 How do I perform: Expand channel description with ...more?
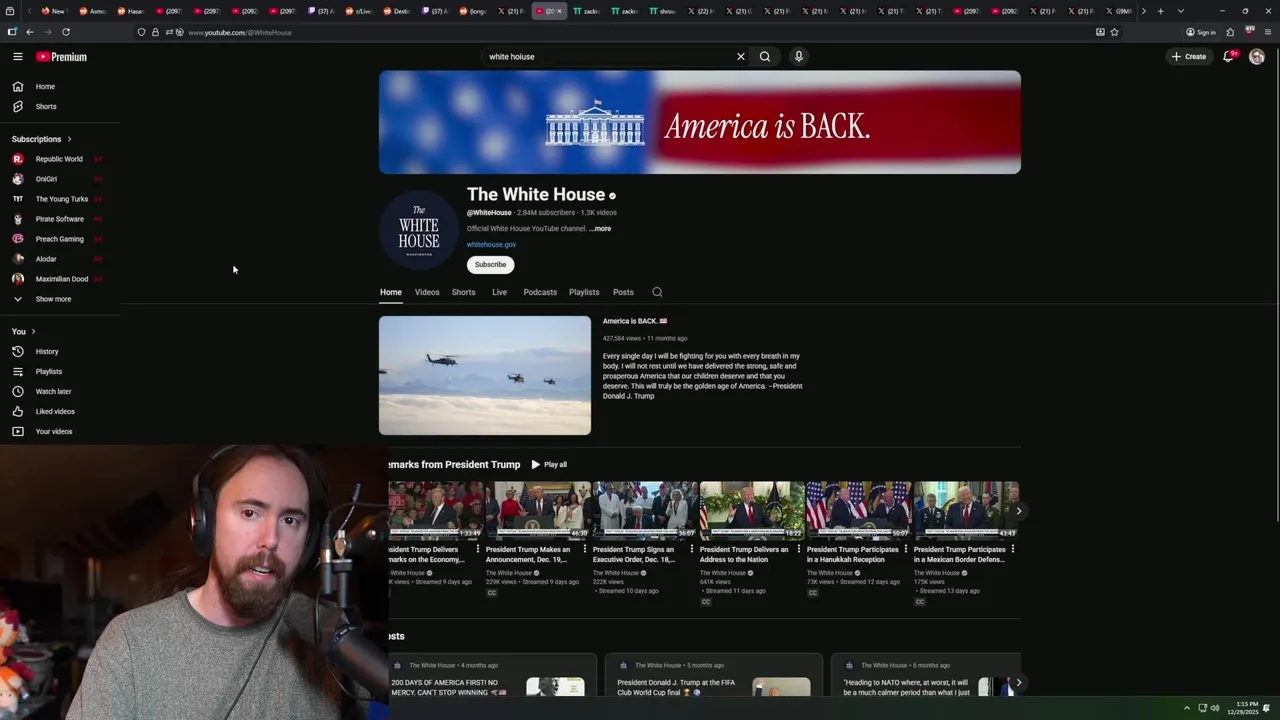pyautogui.click(x=600, y=229)
